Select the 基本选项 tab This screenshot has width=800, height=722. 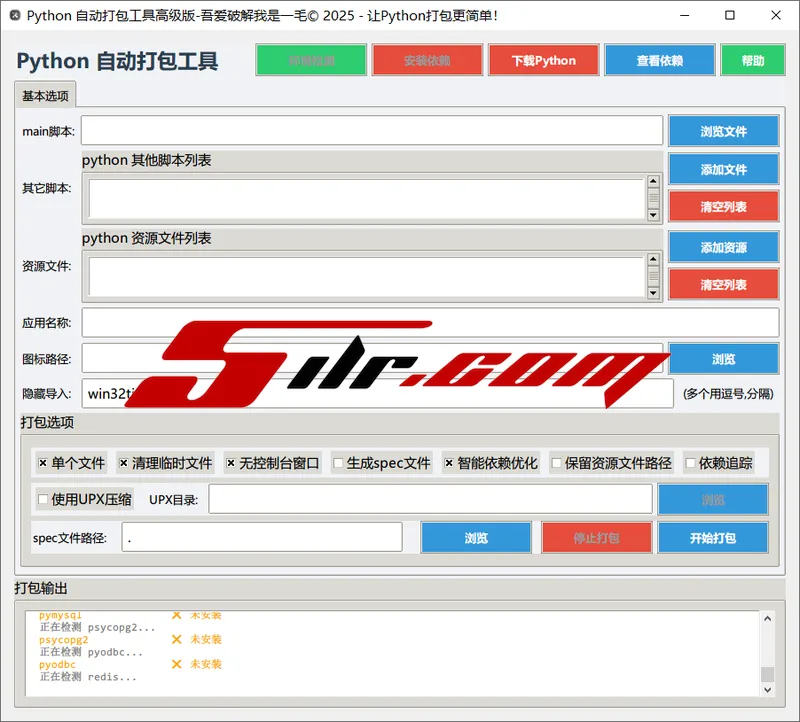(45, 95)
